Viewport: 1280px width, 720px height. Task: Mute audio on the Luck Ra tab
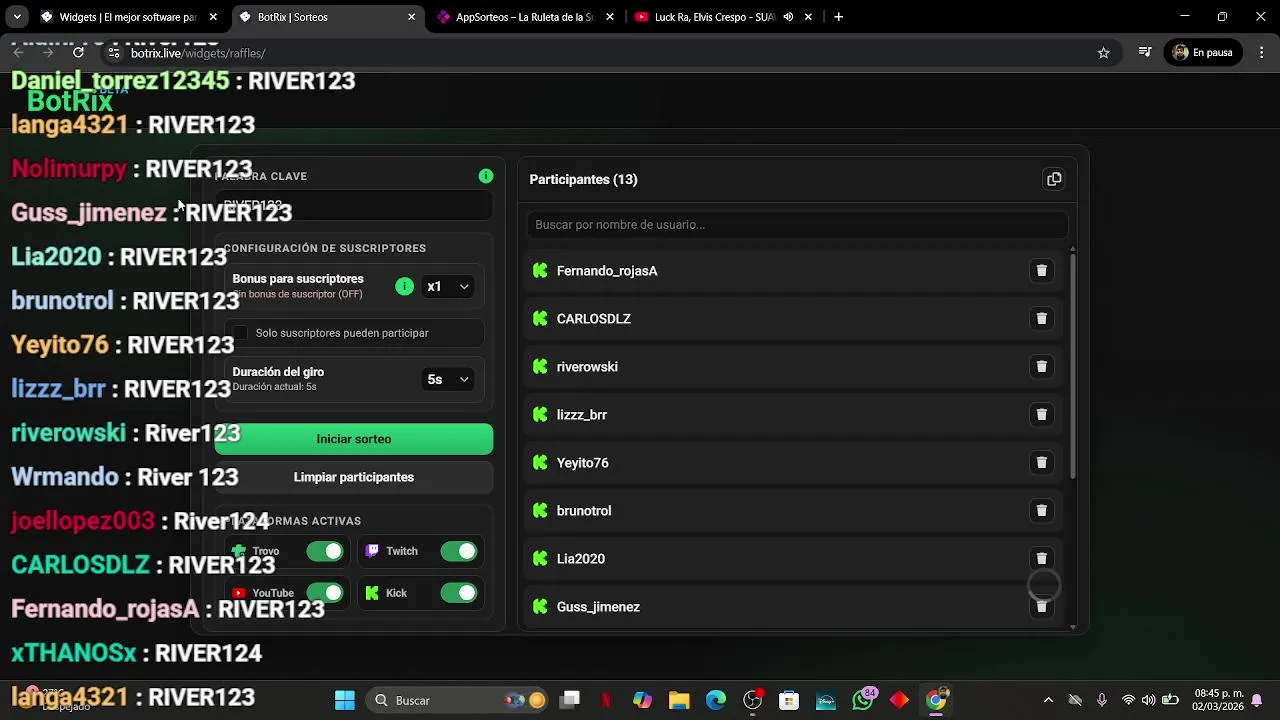788,17
